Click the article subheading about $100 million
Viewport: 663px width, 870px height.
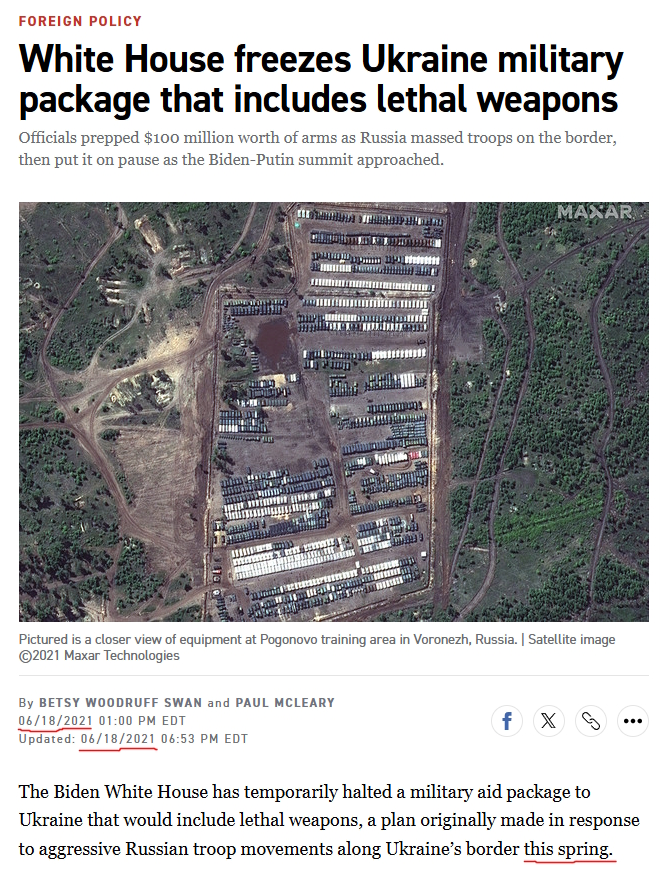317,149
